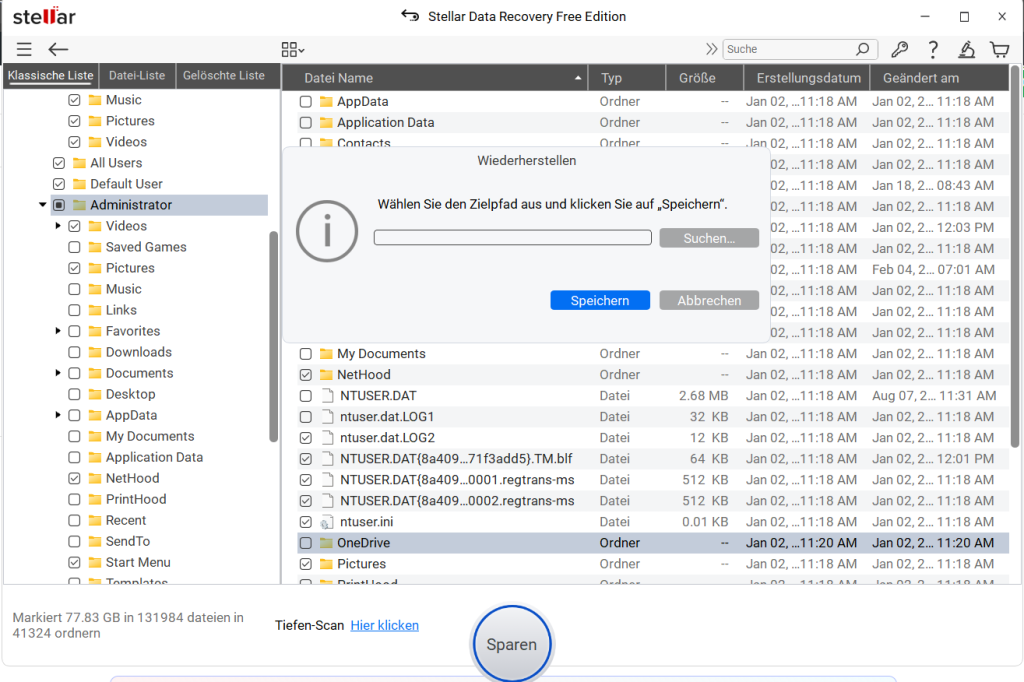This screenshot has width=1024, height=682.
Task: Click the destination path input field
Action: pos(512,238)
